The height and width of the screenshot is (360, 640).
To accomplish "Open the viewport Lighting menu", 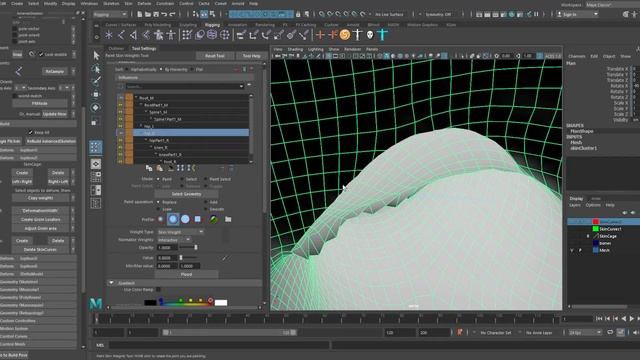I will point(316,49).
